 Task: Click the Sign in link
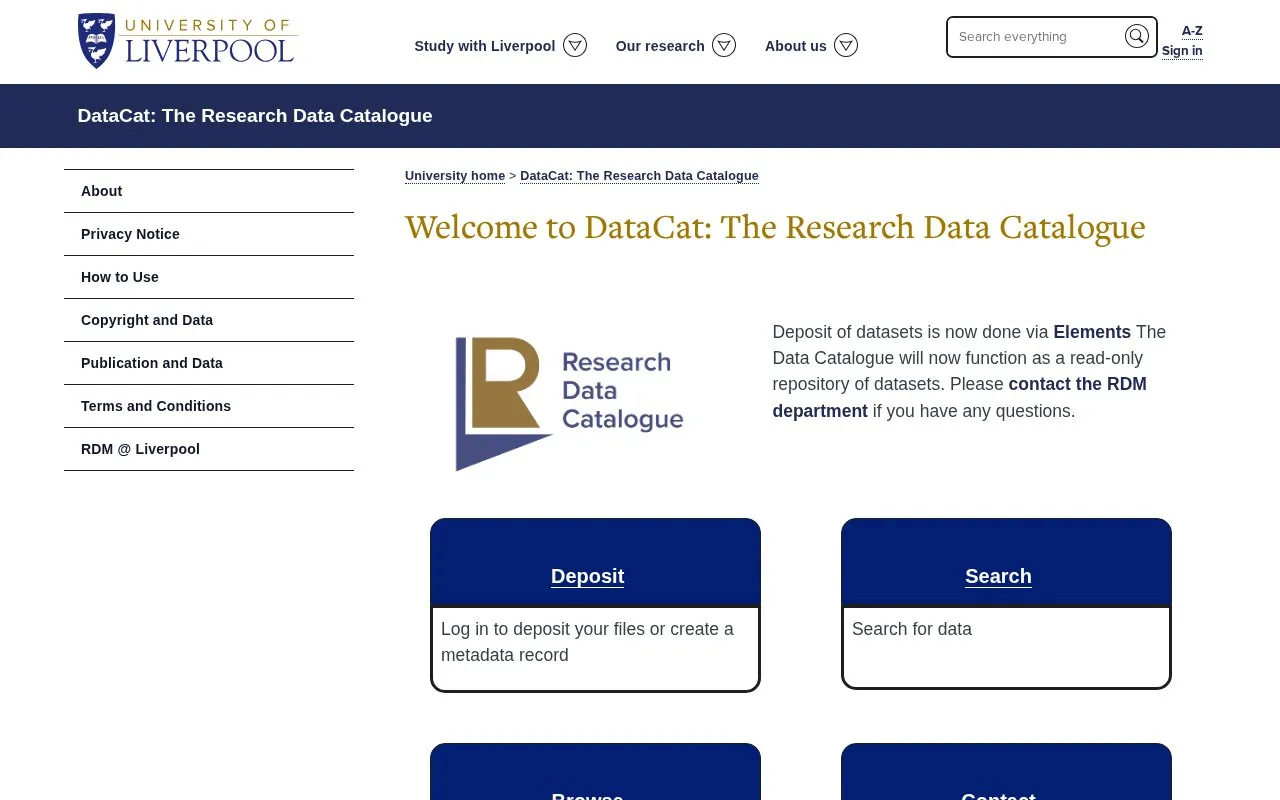tap(1182, 51)
